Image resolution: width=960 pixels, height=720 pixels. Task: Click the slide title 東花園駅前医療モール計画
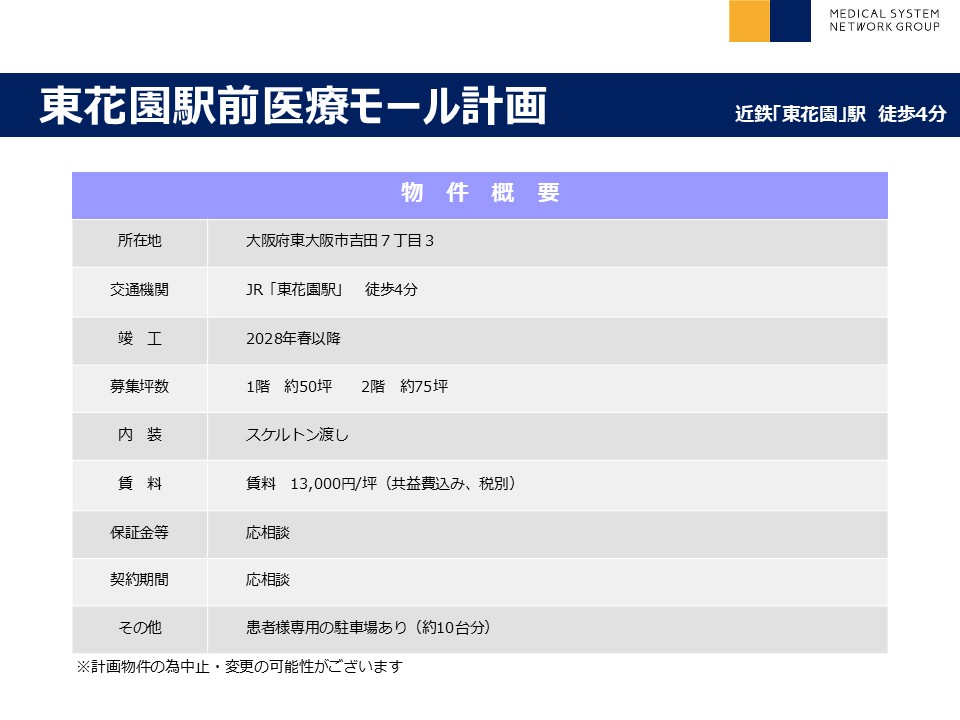coord(293,106)
